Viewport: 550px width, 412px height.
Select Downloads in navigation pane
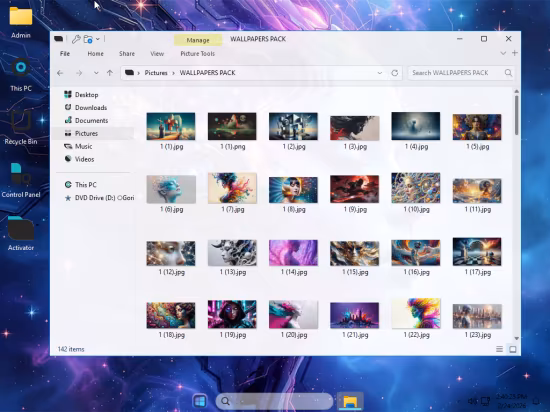(x=90, y=108)
